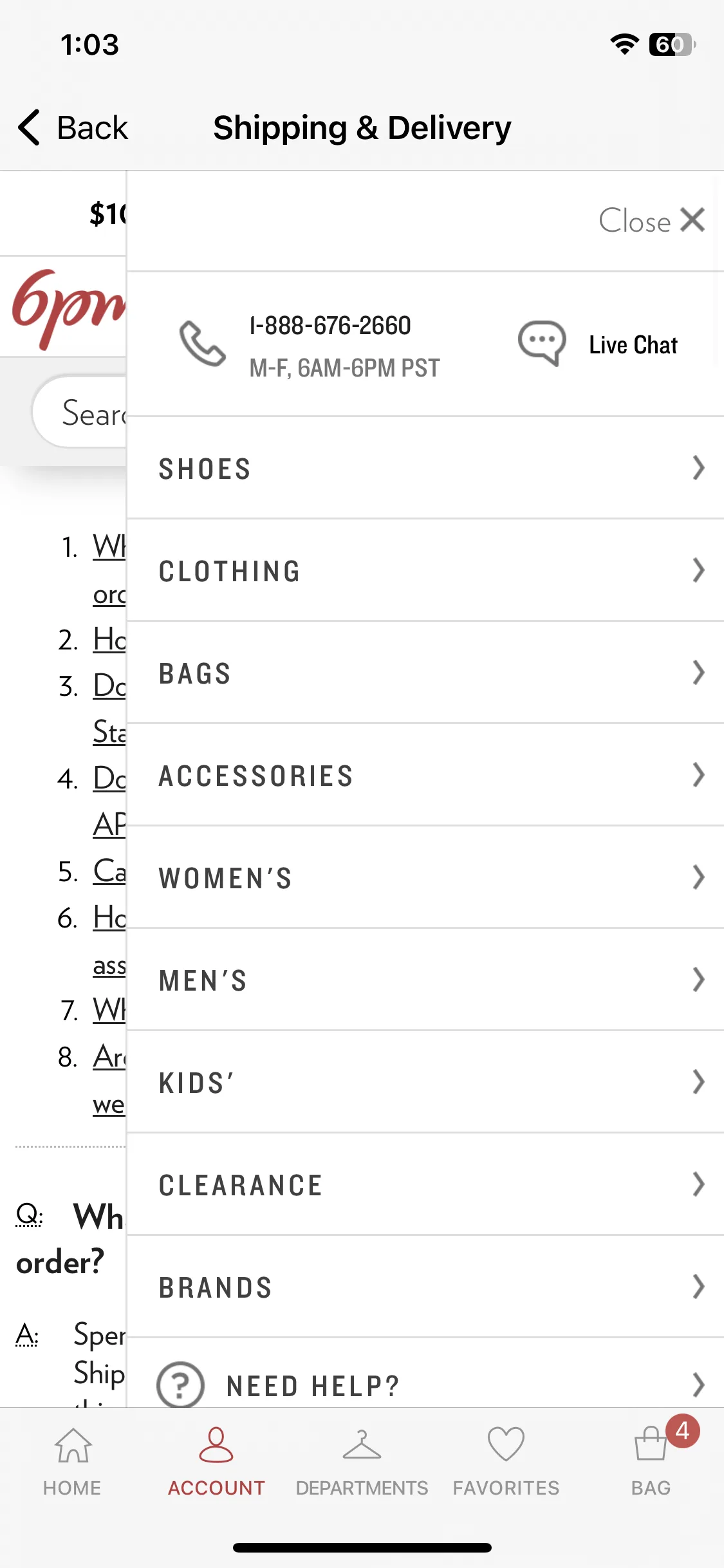724x1568 pixels.
Task: Close the side menu panel
Action: click(x=652, y=220)
